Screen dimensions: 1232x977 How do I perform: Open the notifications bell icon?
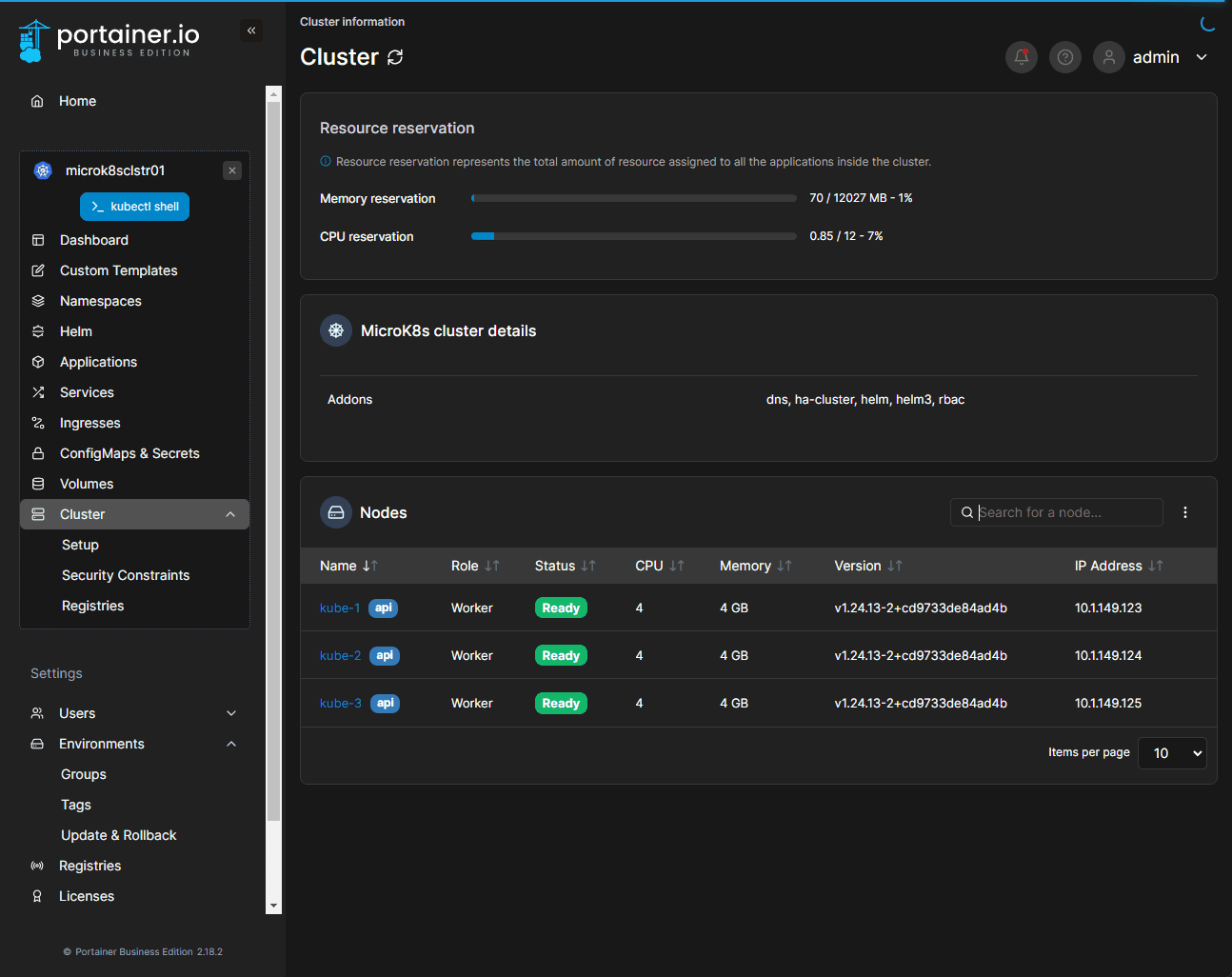click(1021, 57)
